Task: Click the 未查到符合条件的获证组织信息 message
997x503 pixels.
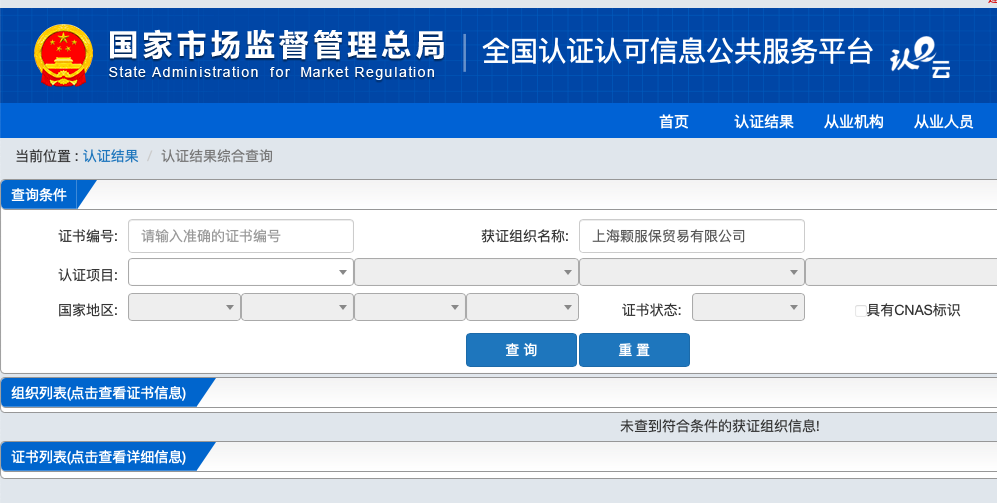Action: (x=720, y=426)
